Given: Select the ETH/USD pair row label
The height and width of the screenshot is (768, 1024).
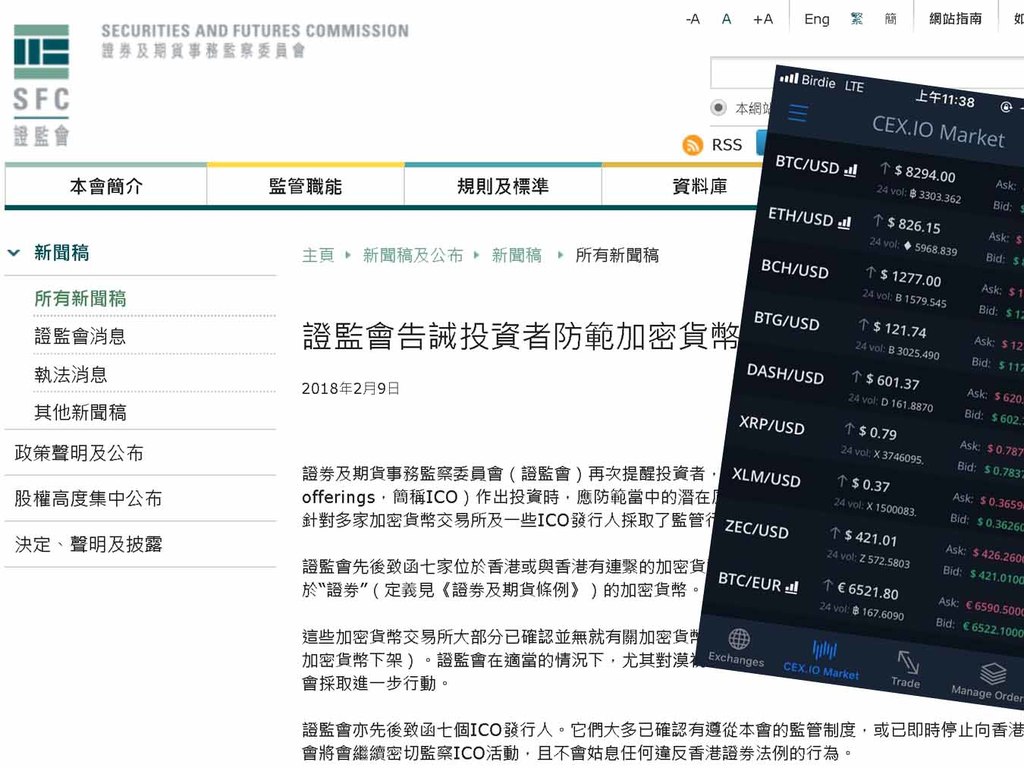Looking at the screenshot, I should [x=801, y=216].
